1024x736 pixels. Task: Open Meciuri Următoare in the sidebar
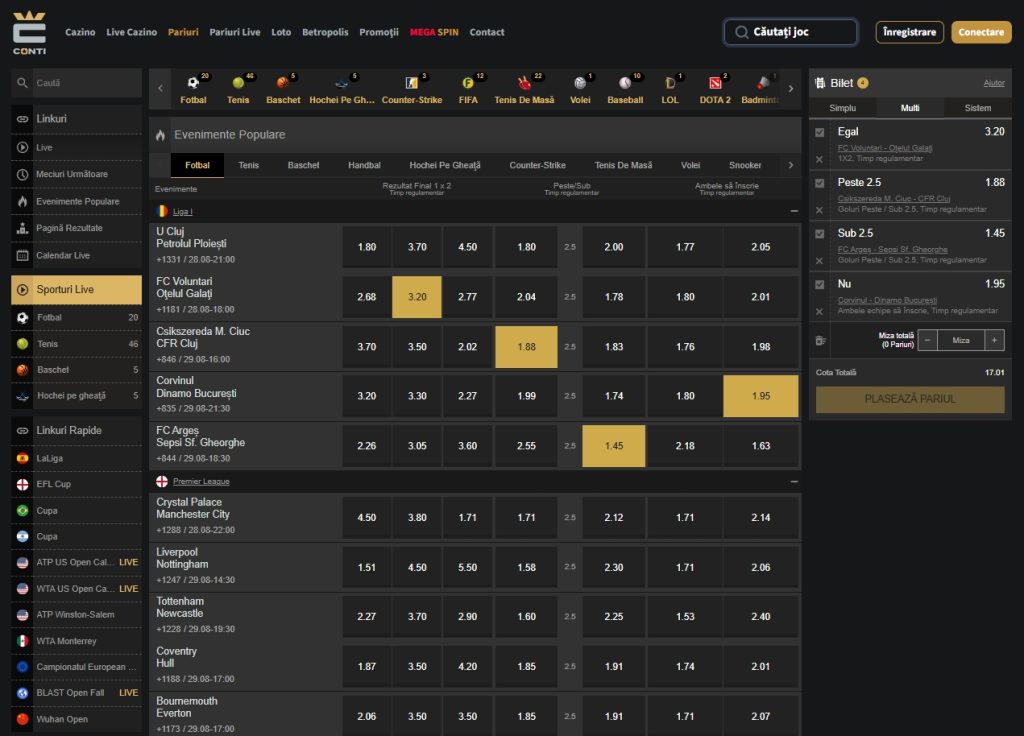(76, 174)
